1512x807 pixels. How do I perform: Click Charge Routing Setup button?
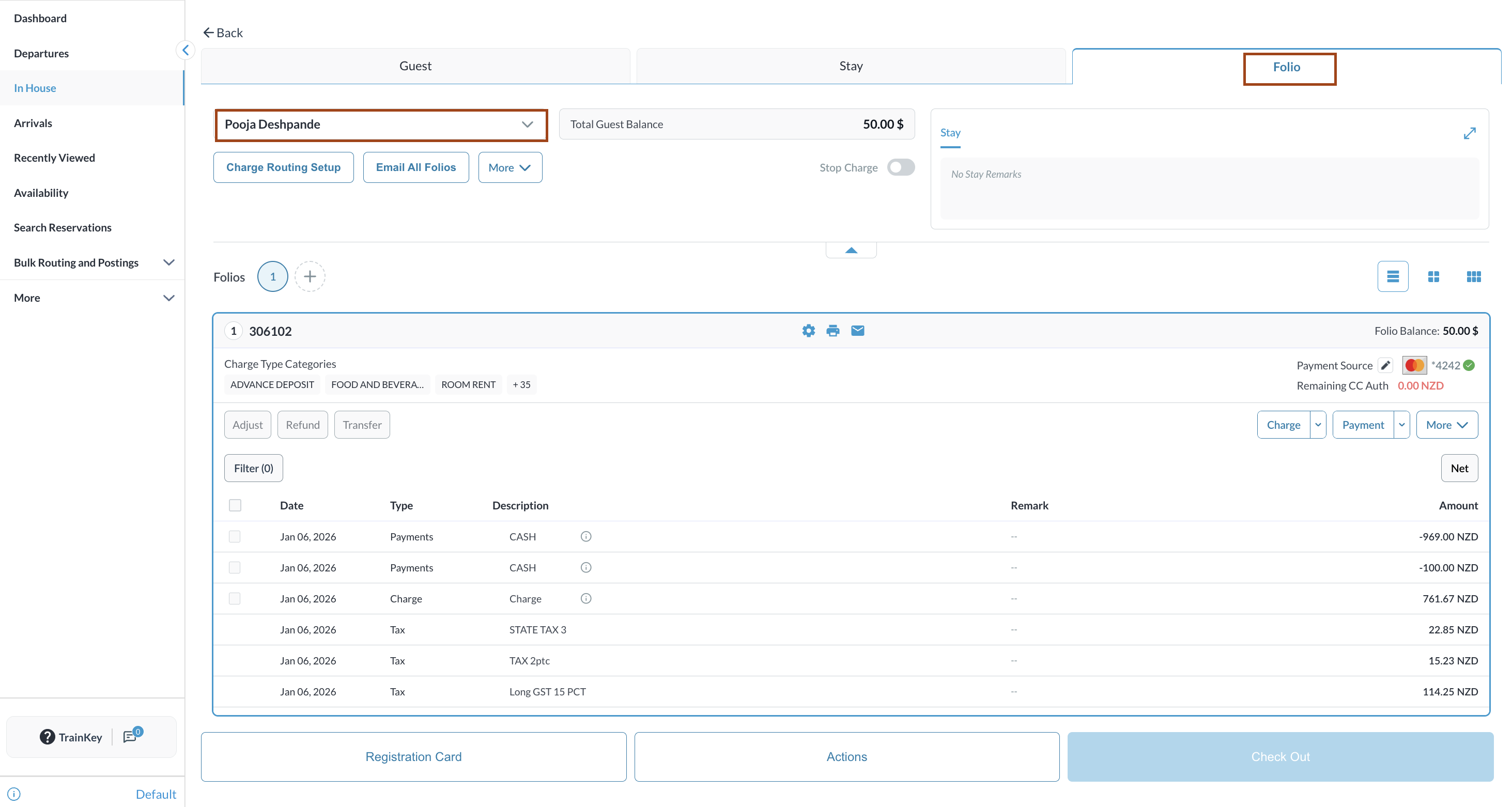pos(284,167)
